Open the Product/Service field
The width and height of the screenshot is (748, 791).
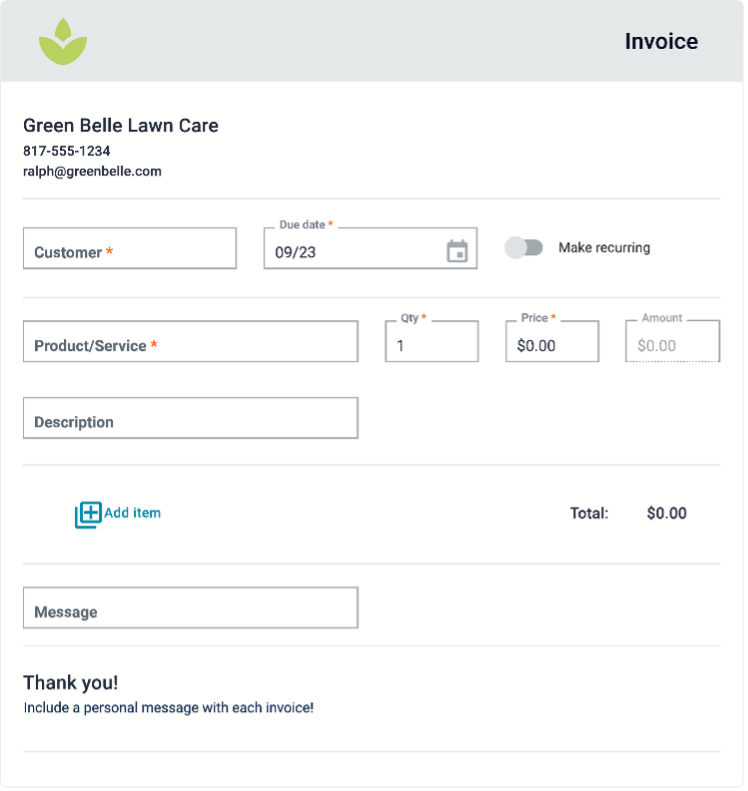click(x=191, y=343)
